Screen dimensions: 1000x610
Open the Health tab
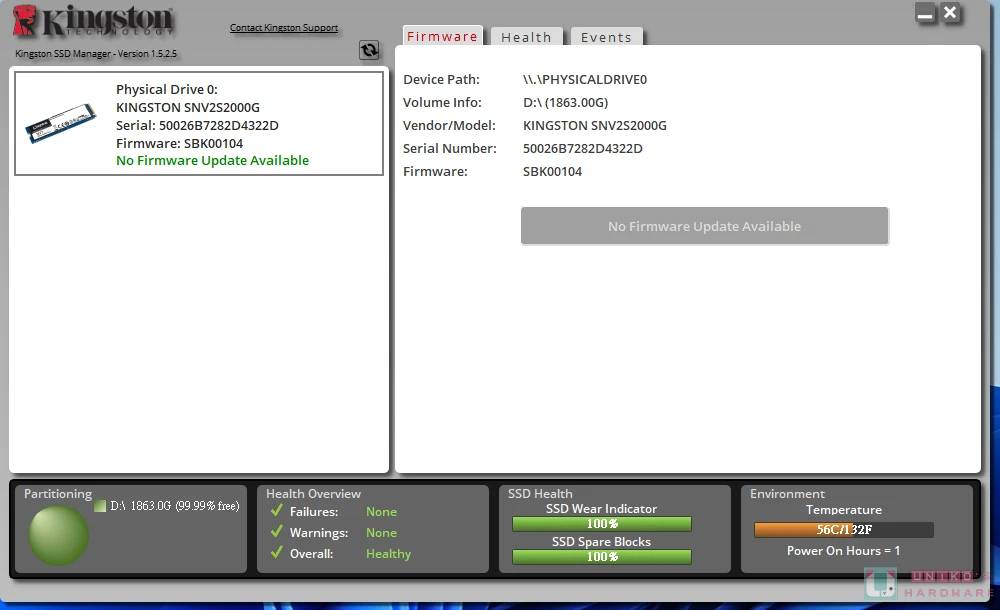[x=526, y=37]
